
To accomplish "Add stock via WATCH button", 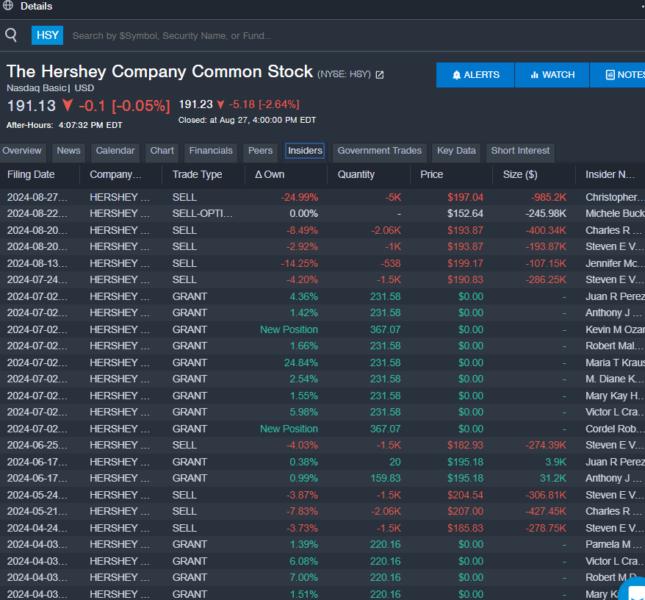I will click(x=552, y=75).
